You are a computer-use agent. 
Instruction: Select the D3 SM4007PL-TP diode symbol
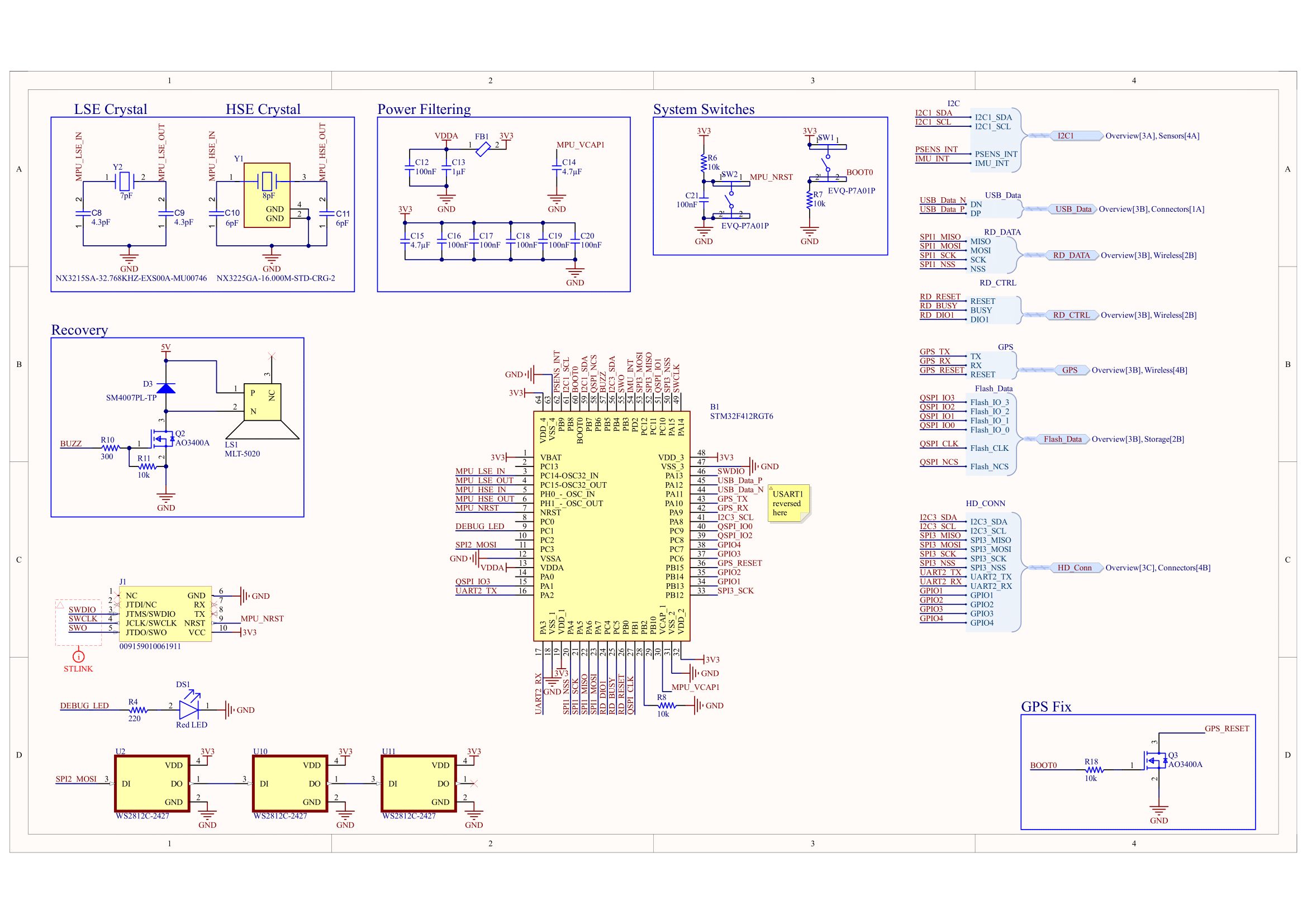(165, 389)
